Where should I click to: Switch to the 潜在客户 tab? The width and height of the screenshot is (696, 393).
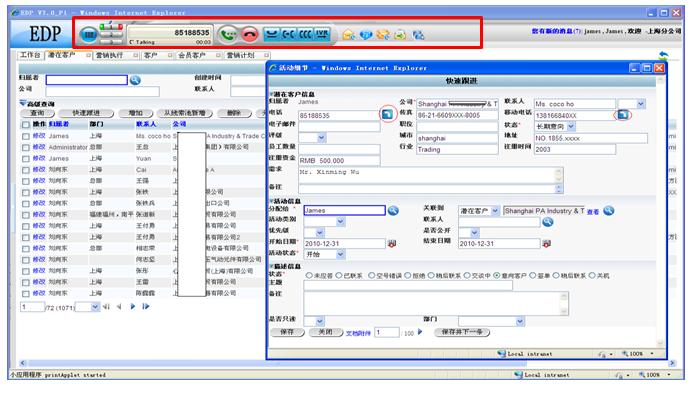tap(62, 55)
